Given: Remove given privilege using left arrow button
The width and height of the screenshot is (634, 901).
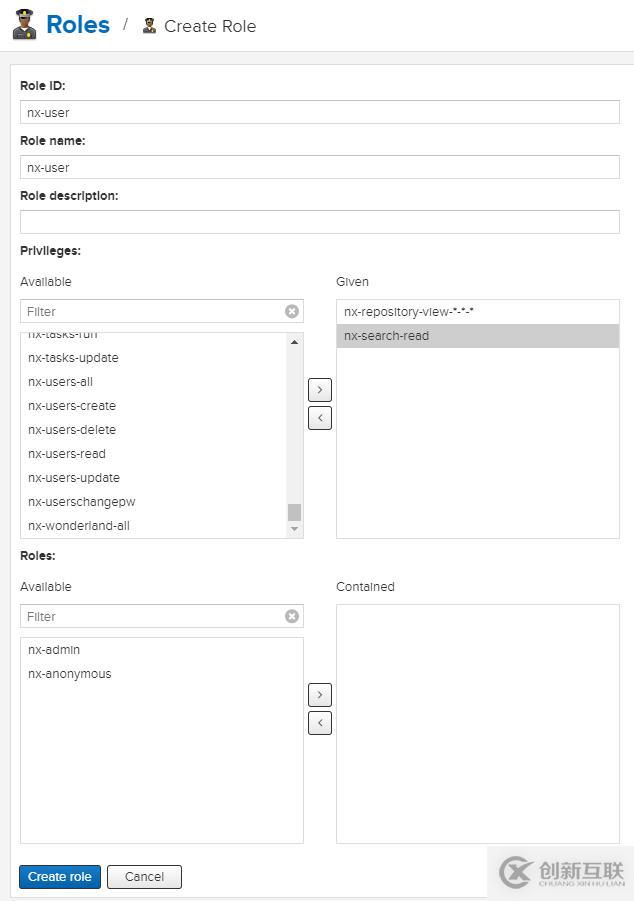Looking at the screenshot, I should click(x=320, y=417).
